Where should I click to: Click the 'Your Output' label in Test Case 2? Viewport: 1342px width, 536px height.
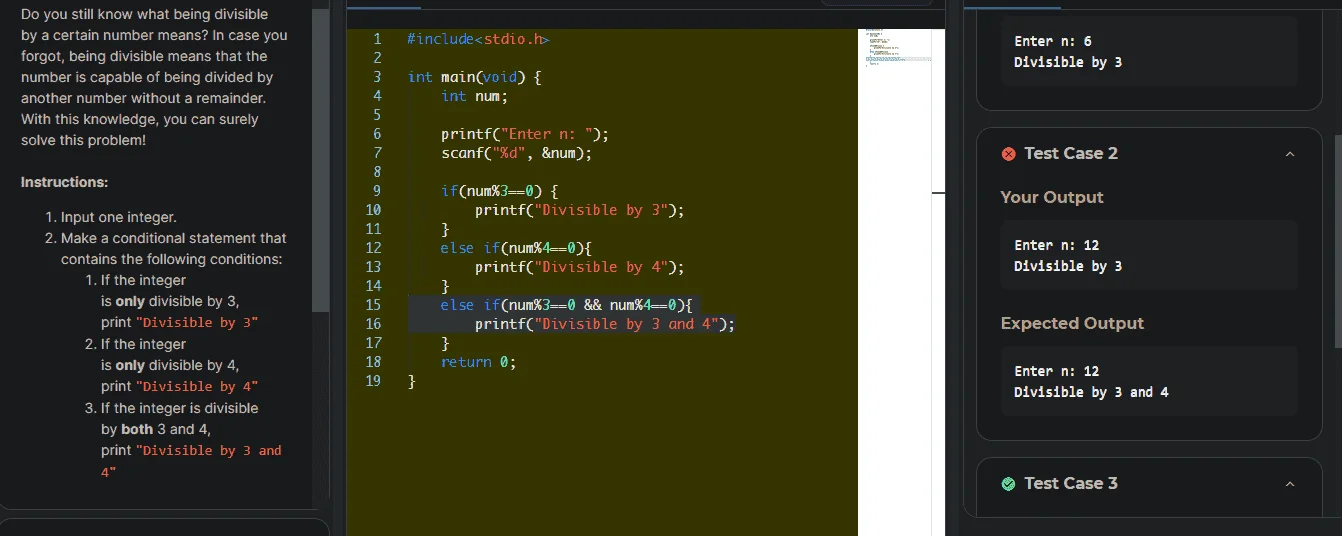click(x=1052, y=197)
